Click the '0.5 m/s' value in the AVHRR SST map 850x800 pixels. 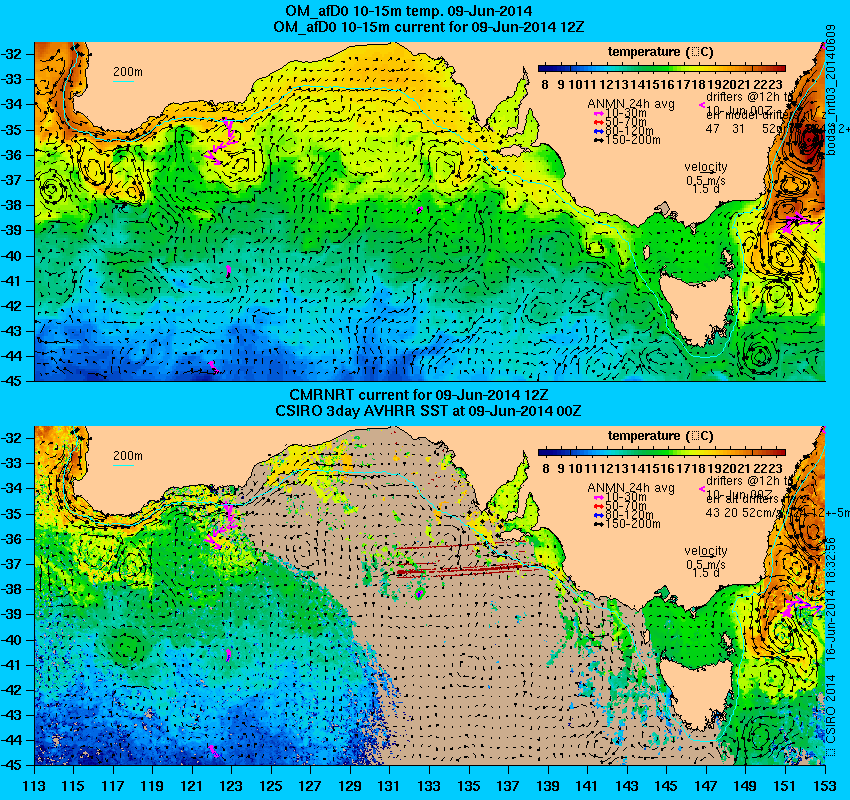705,564
